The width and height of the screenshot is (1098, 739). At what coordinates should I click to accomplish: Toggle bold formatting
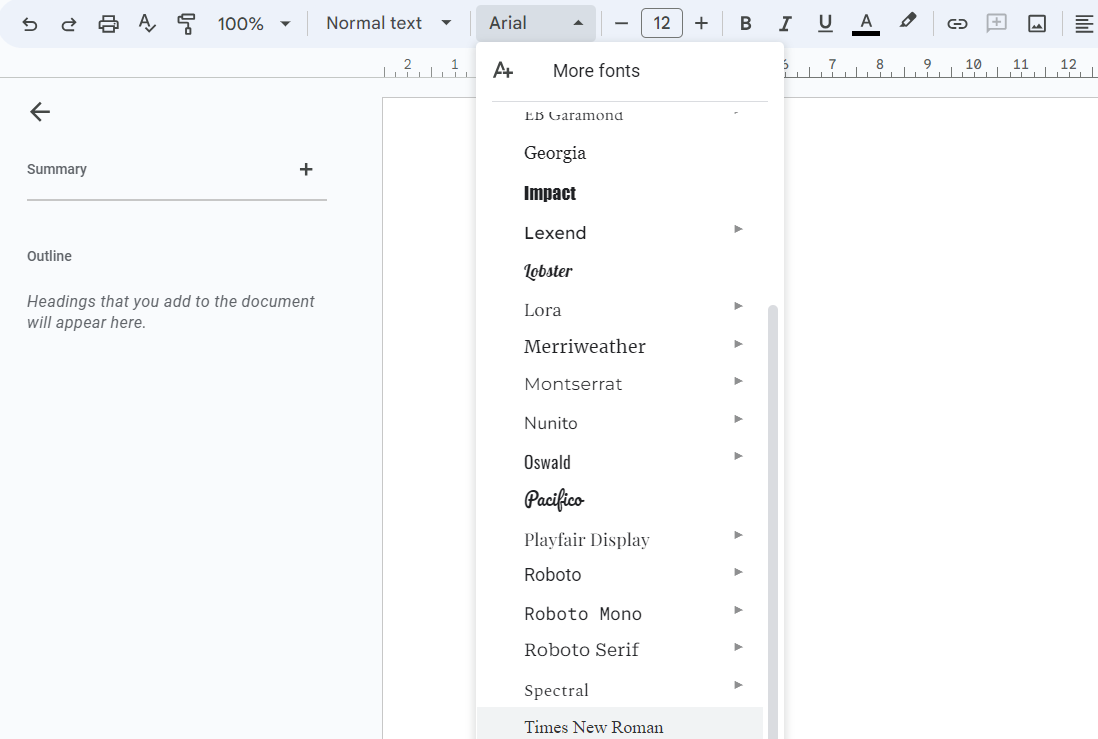(746, 23)
